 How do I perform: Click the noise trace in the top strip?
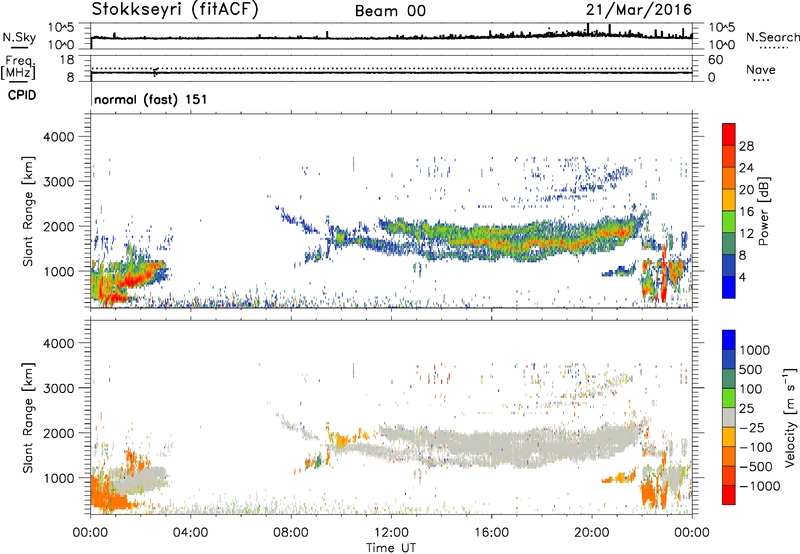coord(391,36)
